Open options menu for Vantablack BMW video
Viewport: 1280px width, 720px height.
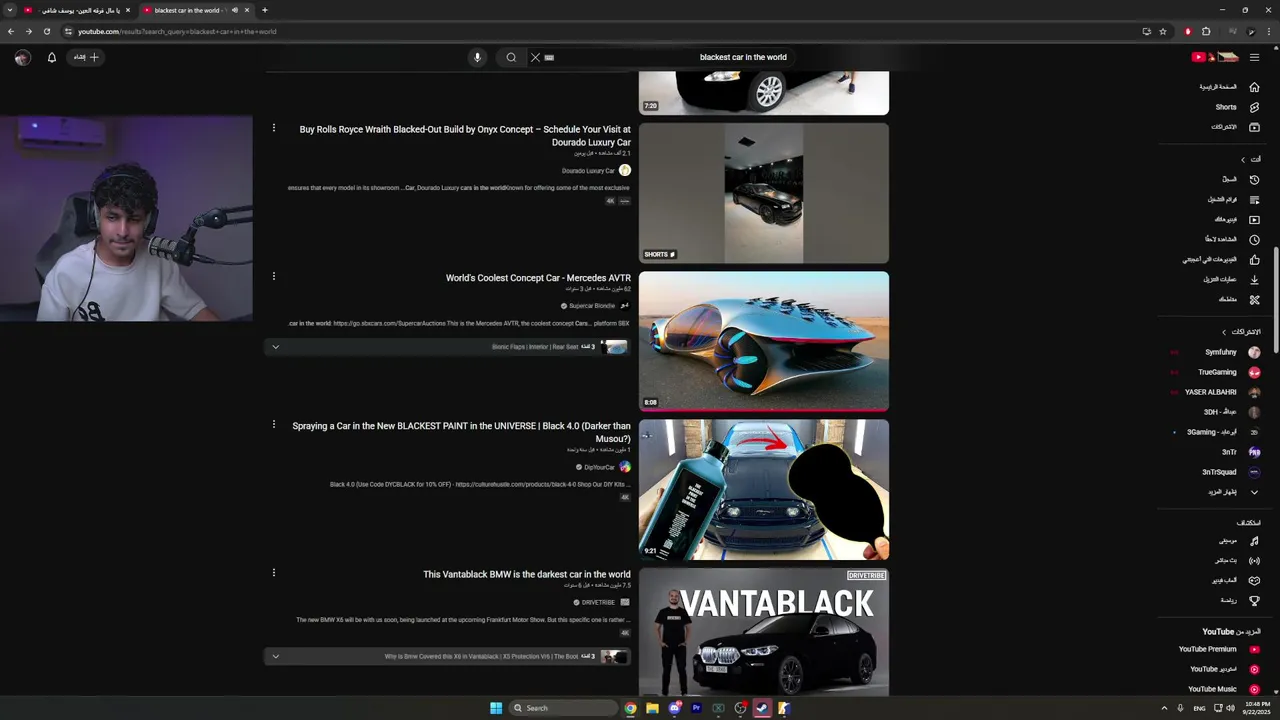pyautogui.click(x=274, y=573)
